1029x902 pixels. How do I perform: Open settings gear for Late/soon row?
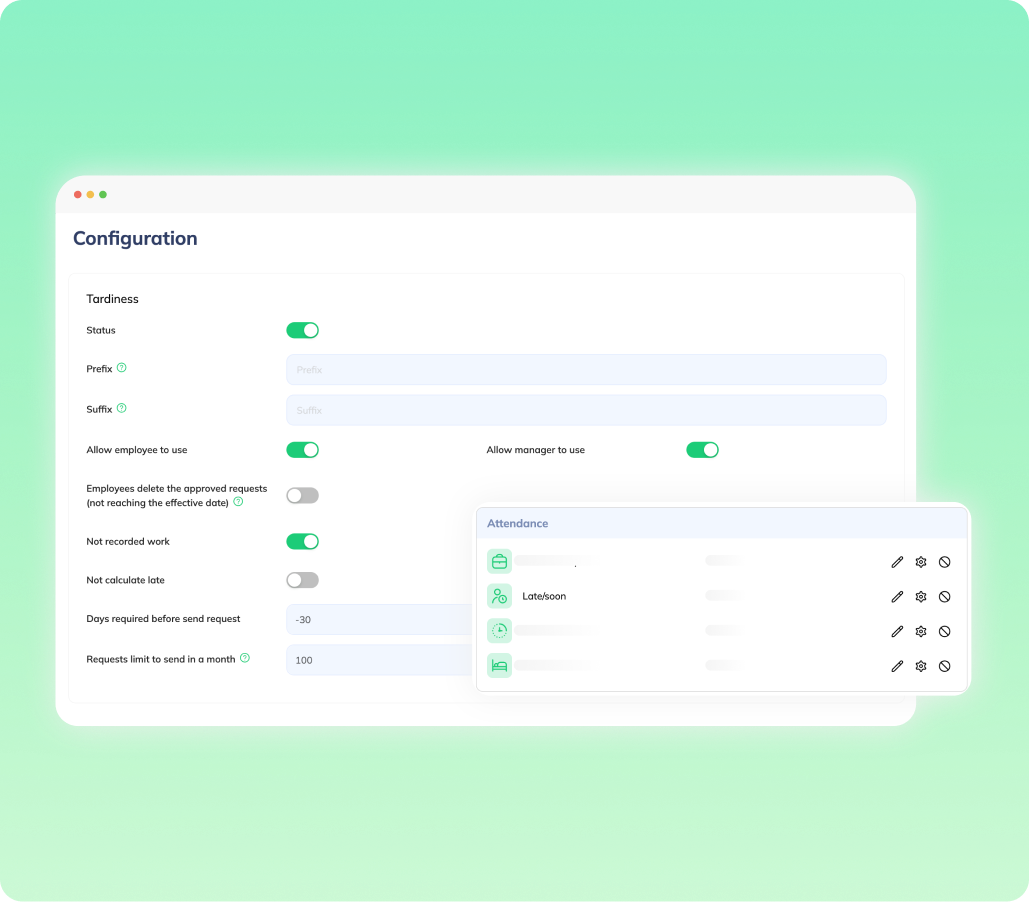click(x=921, y=597)
